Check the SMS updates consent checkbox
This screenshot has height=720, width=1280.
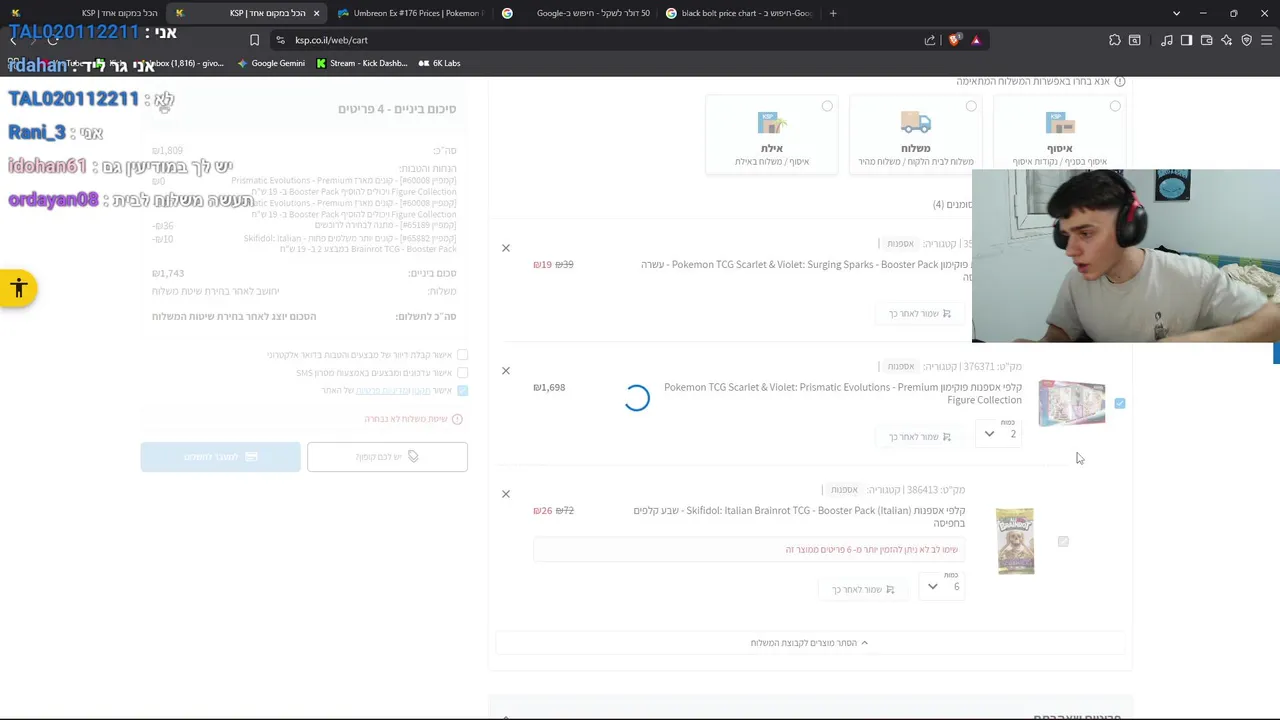click(462, 373)
